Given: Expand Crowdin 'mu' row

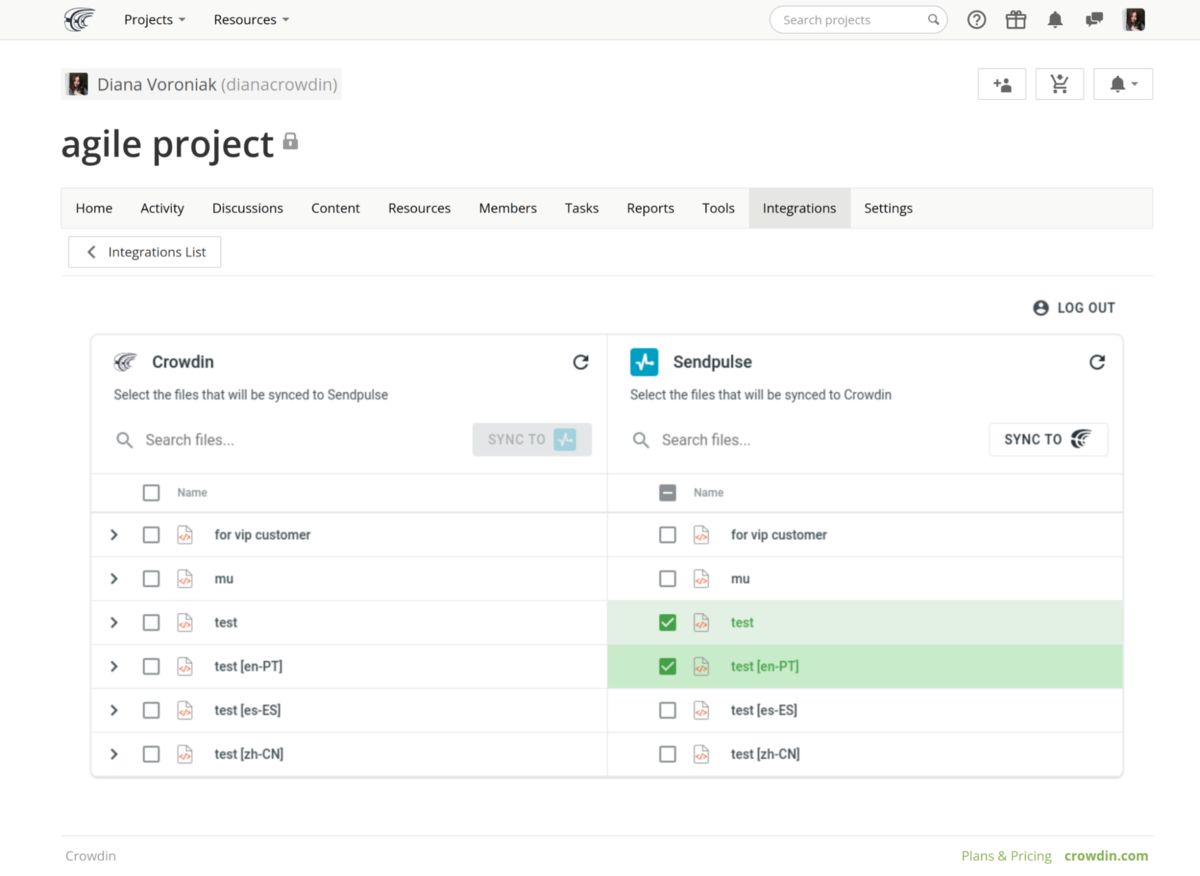Looking at the screenshot, I should click(114, 579).
